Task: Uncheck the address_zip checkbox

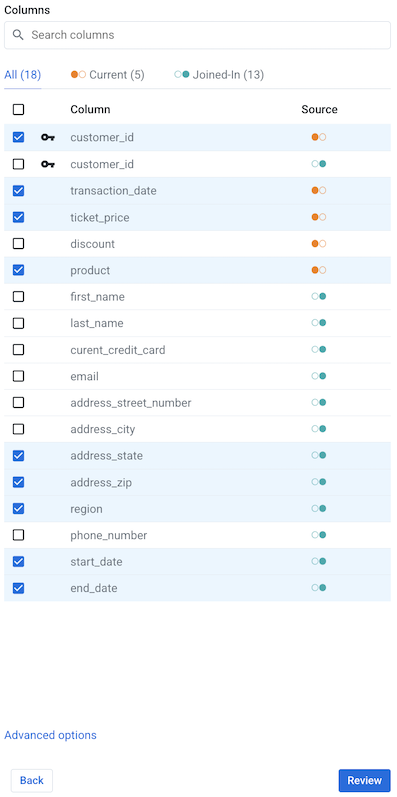Action: [18, 482]
